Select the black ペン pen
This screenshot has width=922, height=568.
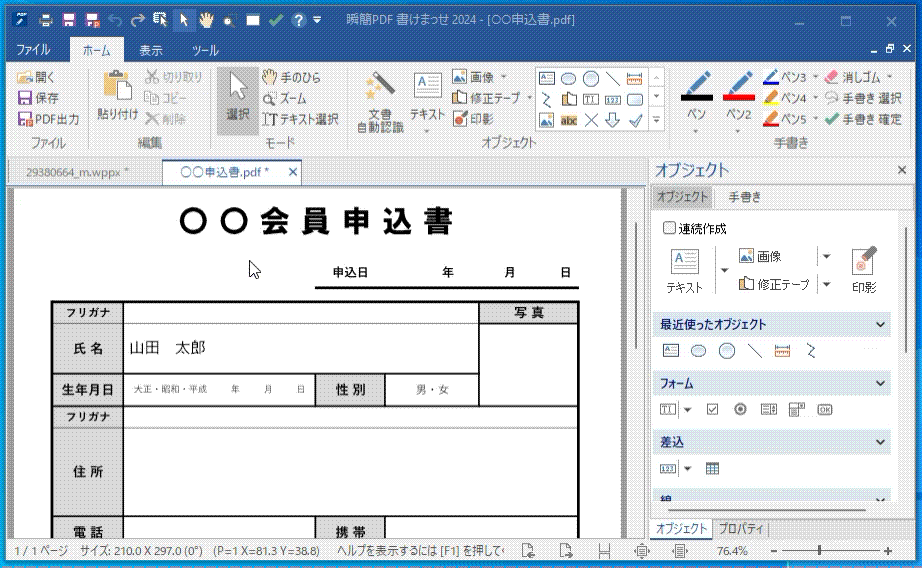(696, 97)
